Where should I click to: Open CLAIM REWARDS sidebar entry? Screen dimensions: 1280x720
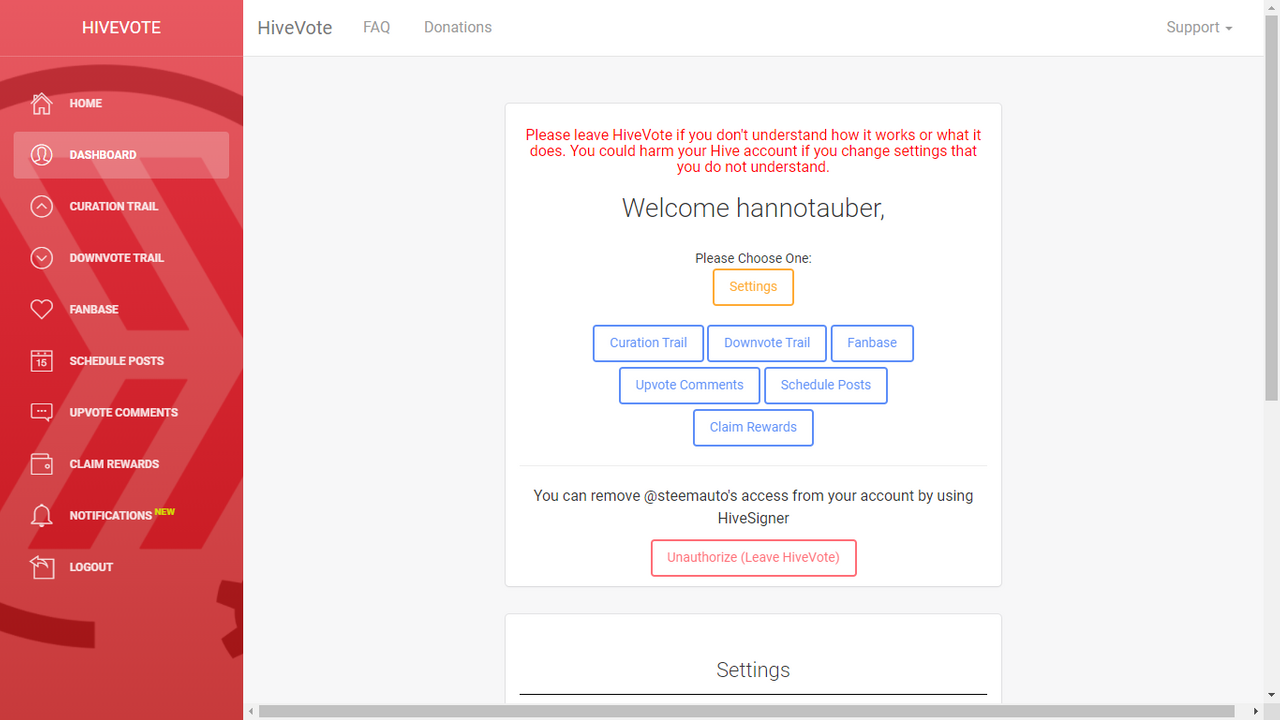(x=121, y=464)
